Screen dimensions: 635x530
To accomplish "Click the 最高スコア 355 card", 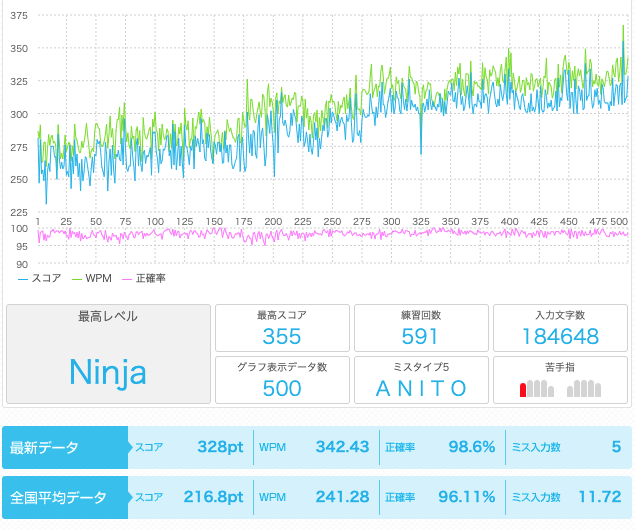I will [282, 327].
